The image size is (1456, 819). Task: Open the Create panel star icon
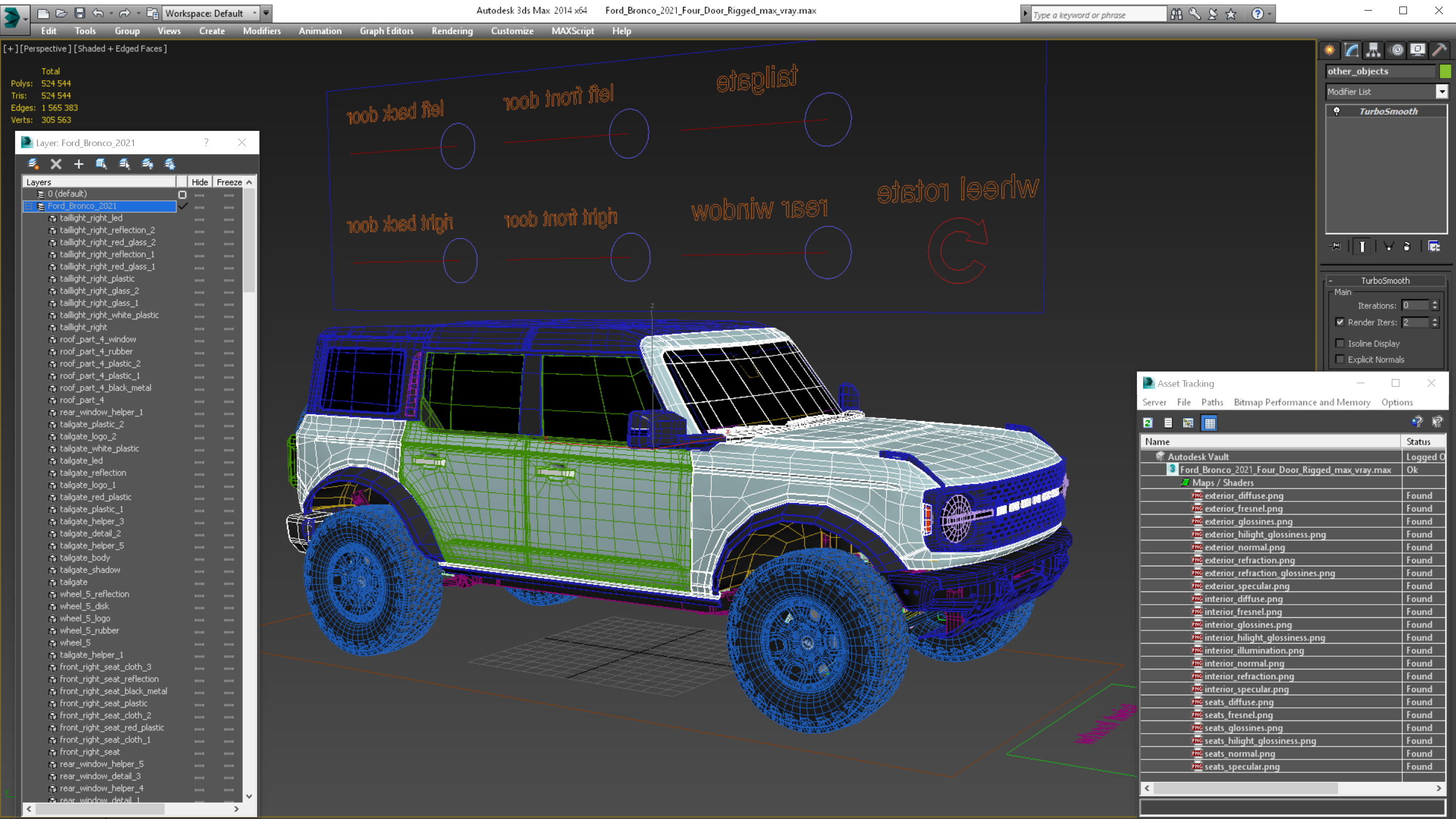tap(1330, 51)
